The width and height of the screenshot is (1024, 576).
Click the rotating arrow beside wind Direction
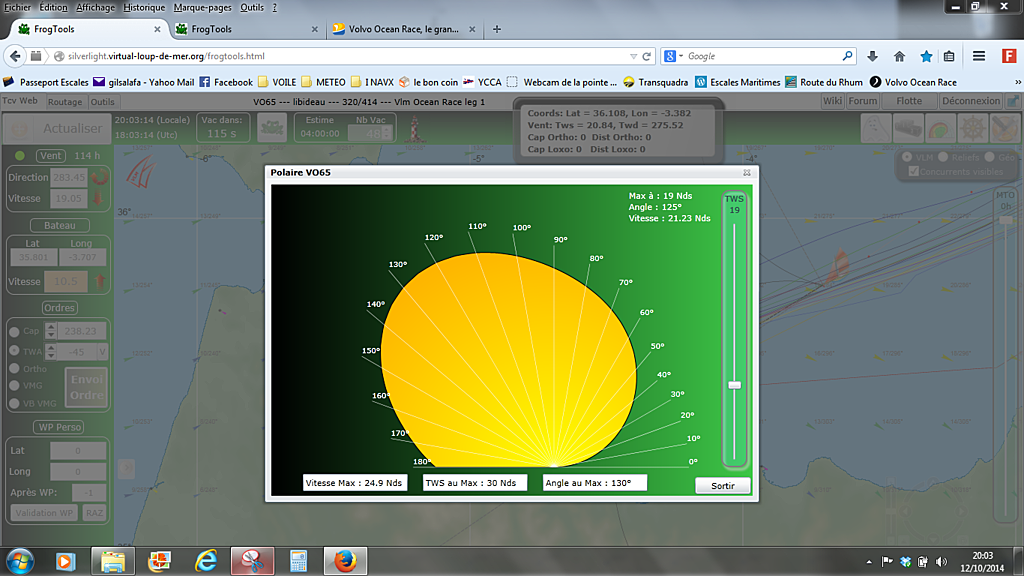tap(99, 177)
